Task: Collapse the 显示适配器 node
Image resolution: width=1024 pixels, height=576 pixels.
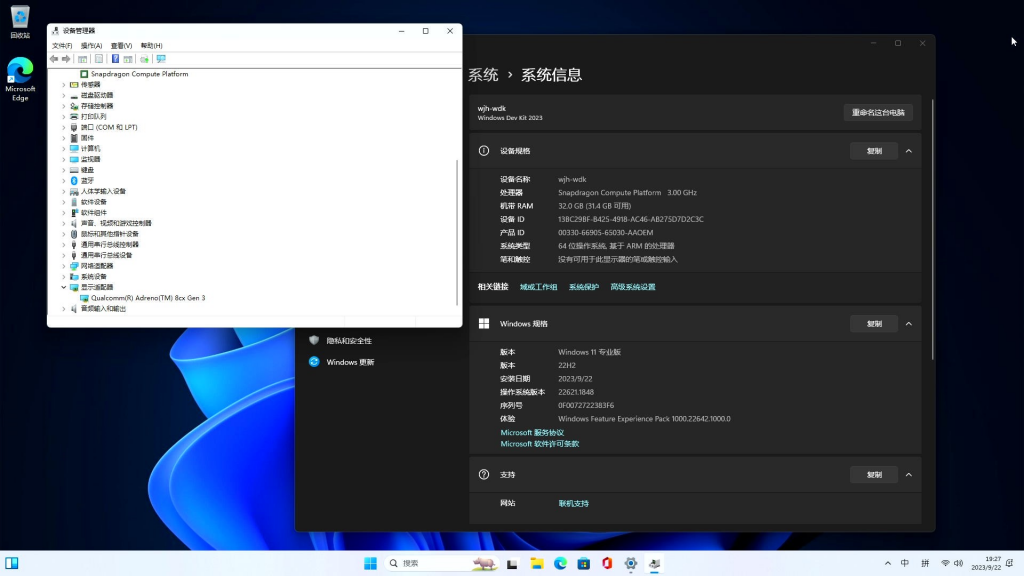Action: click(63, 287)
